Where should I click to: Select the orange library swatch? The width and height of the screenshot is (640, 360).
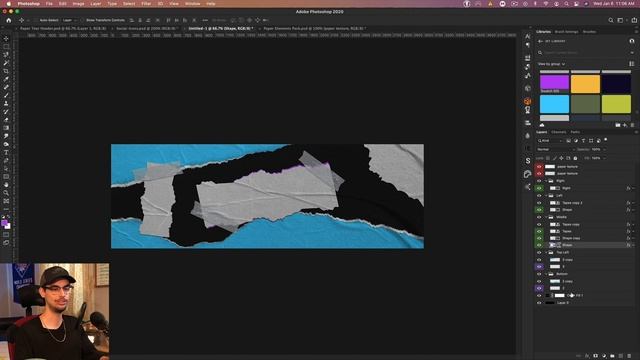pos(585,84)
